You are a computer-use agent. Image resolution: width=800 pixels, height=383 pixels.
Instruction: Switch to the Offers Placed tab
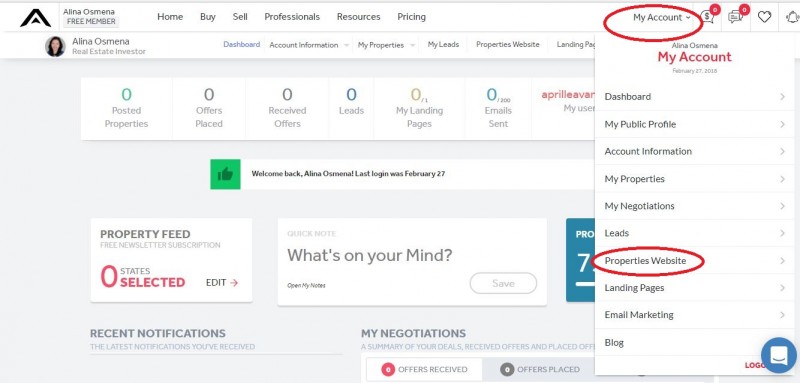(x=540, y=369)
